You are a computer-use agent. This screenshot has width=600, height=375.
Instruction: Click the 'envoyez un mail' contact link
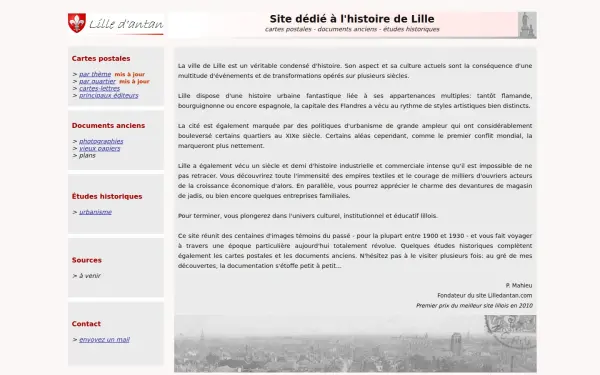[104, 340]
